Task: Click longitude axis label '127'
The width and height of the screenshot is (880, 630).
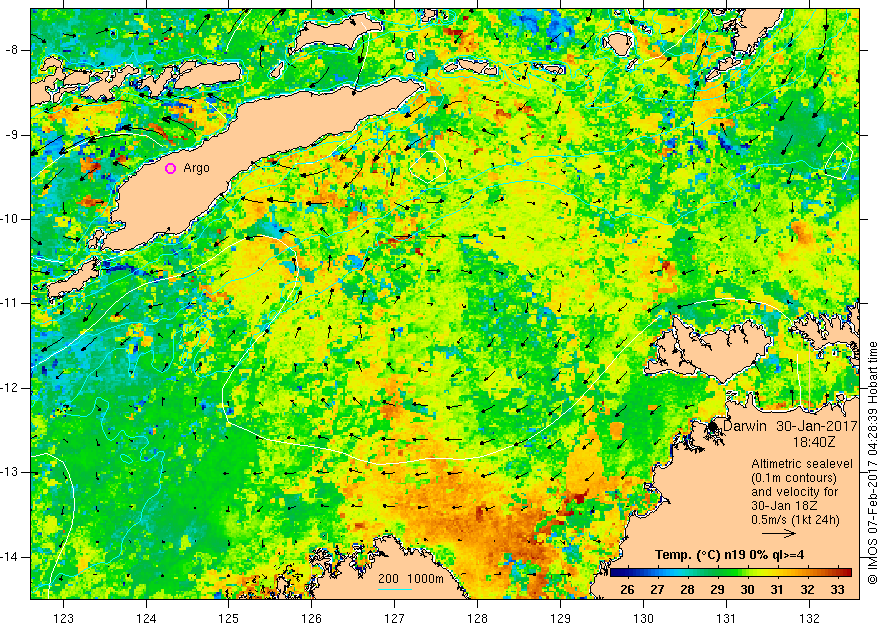Action: 395,618
